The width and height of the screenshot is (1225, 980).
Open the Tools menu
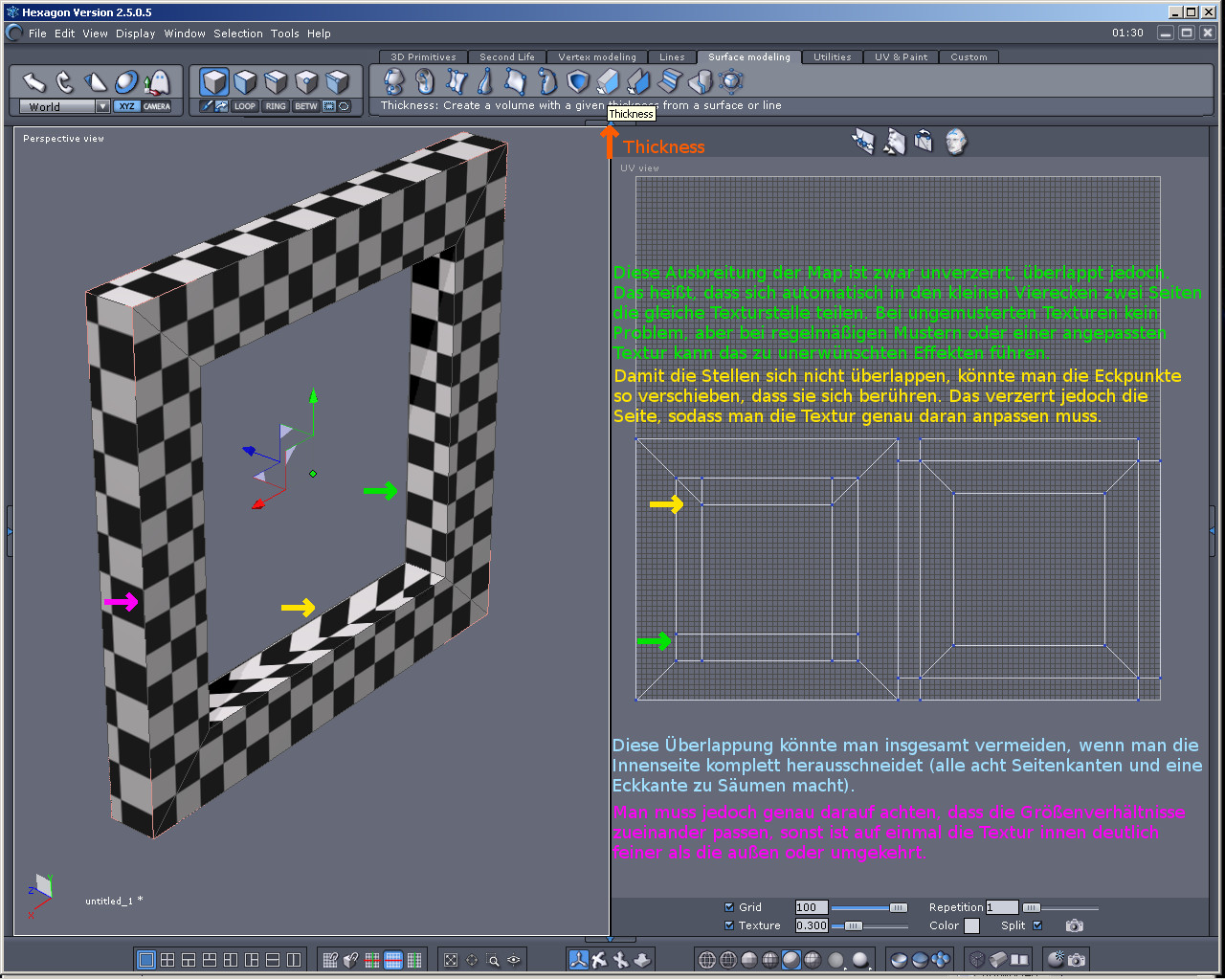(x=285, y=33)
